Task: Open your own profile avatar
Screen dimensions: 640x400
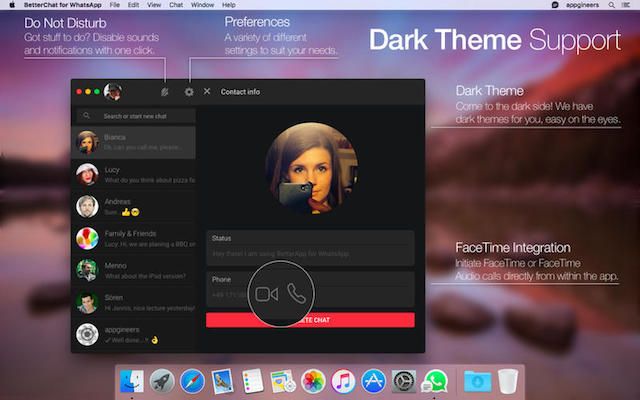Action: pyautogui.click(x=113, y=91)
